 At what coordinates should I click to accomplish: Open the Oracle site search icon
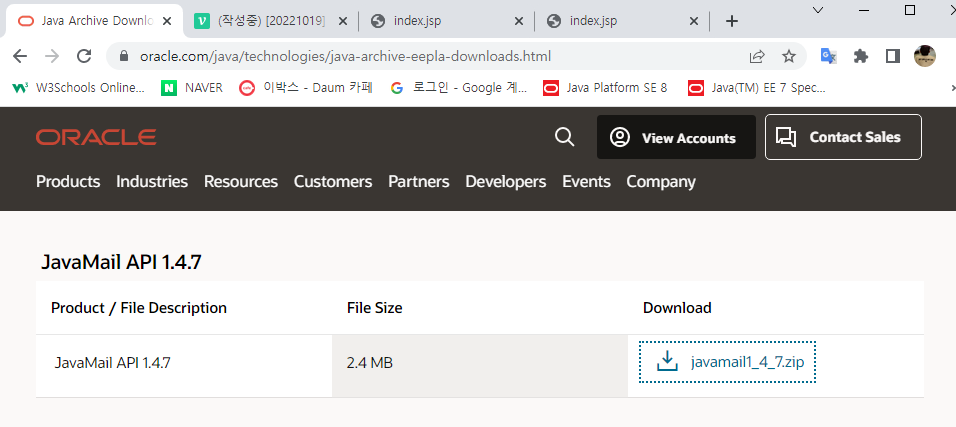click(x=565, y=137)
